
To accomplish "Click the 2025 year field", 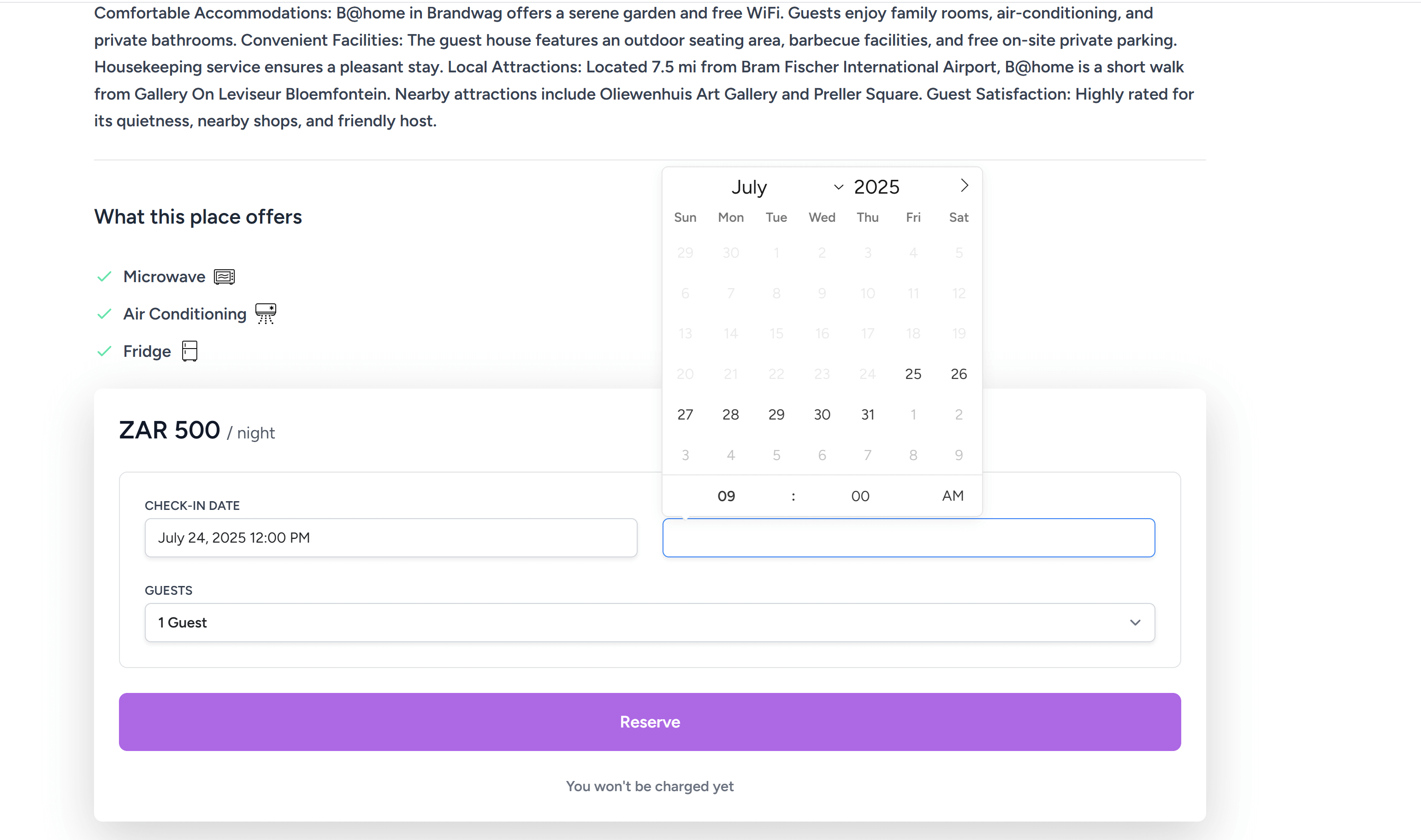I will pos(876,187).
